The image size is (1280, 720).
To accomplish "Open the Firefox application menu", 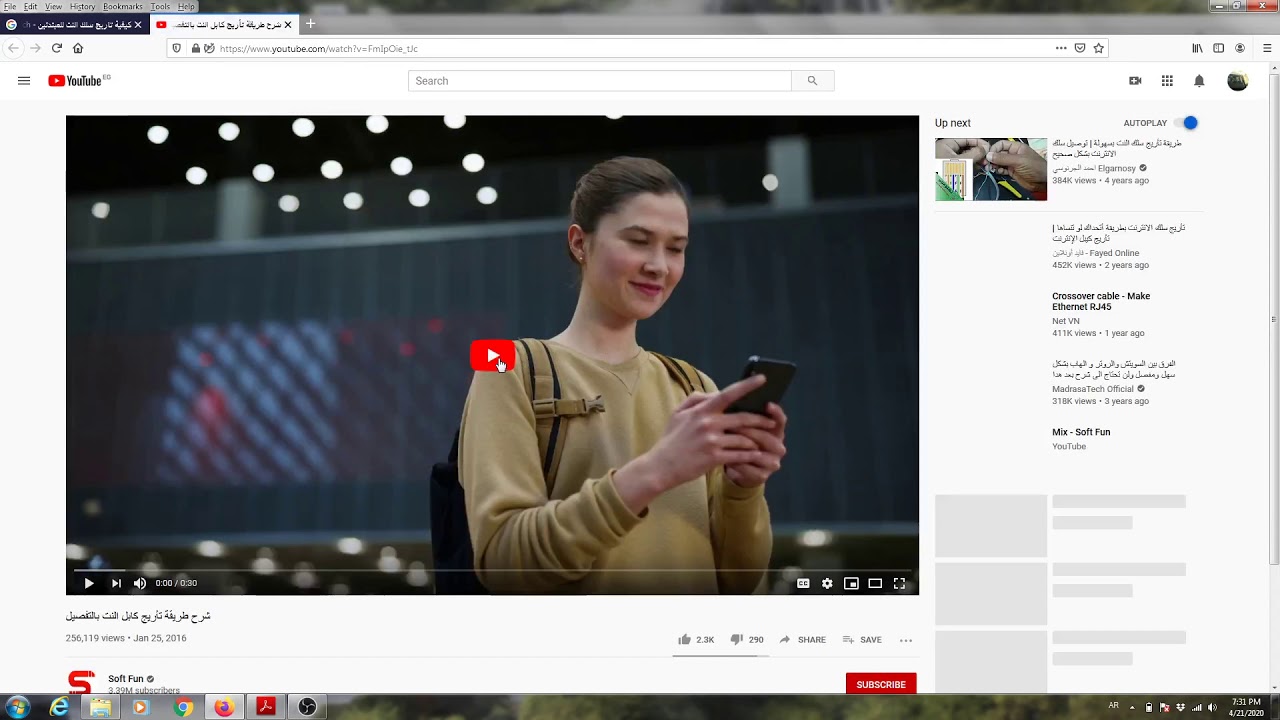I will [x=1267, y=48].
